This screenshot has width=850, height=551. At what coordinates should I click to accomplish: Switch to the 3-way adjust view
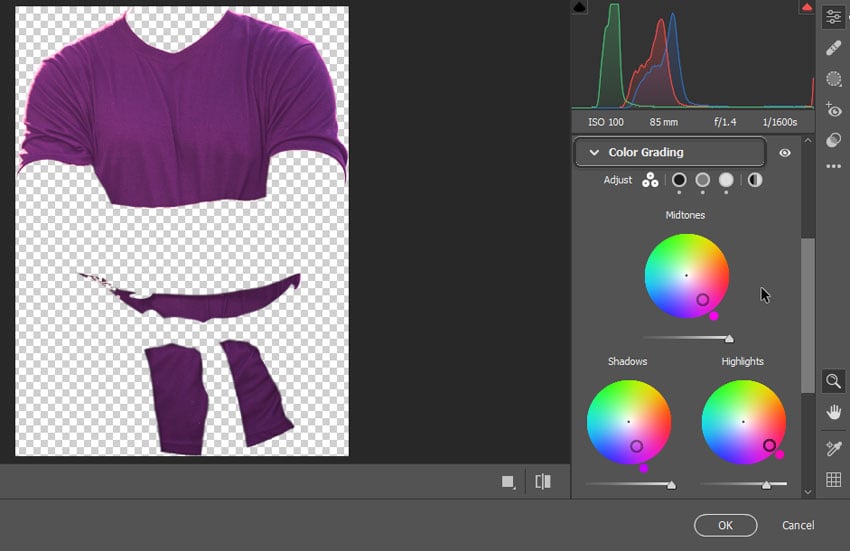(650, 180)
